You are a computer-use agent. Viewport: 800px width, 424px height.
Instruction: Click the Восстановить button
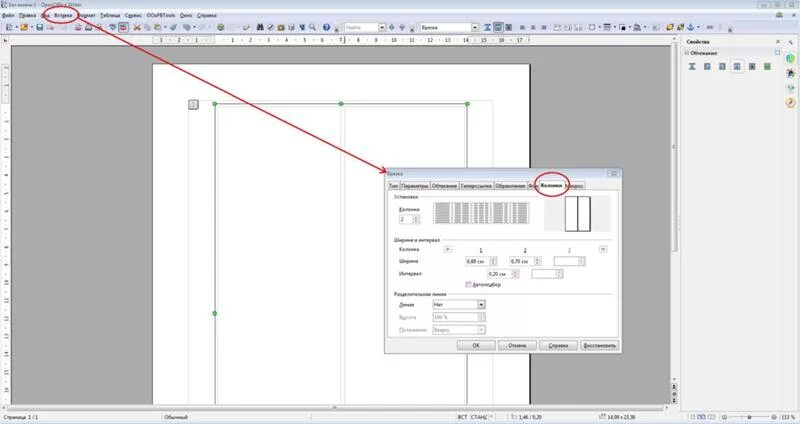click(x=599, y=345)
